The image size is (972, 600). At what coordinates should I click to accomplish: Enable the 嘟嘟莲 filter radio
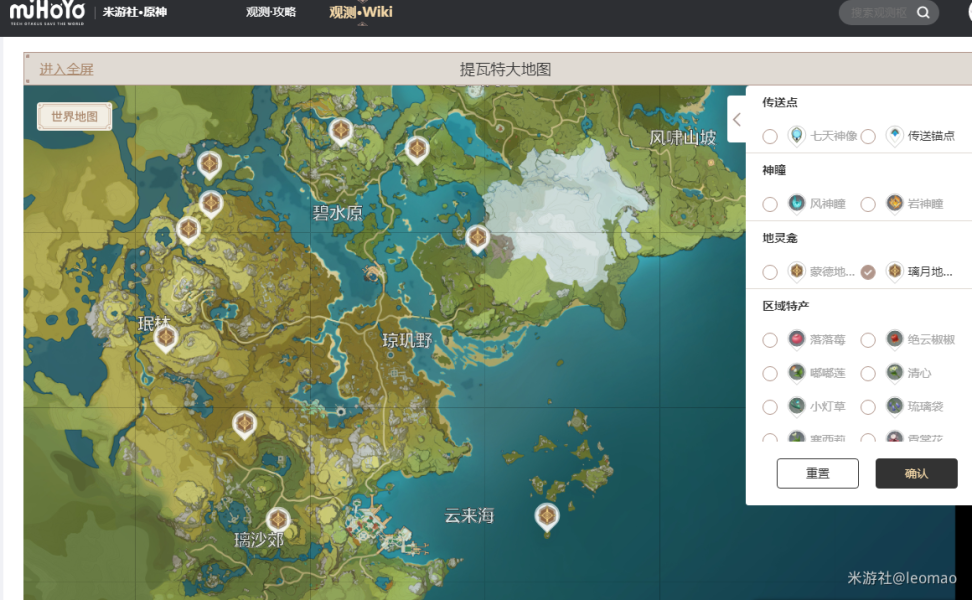[x=770, y=373]
